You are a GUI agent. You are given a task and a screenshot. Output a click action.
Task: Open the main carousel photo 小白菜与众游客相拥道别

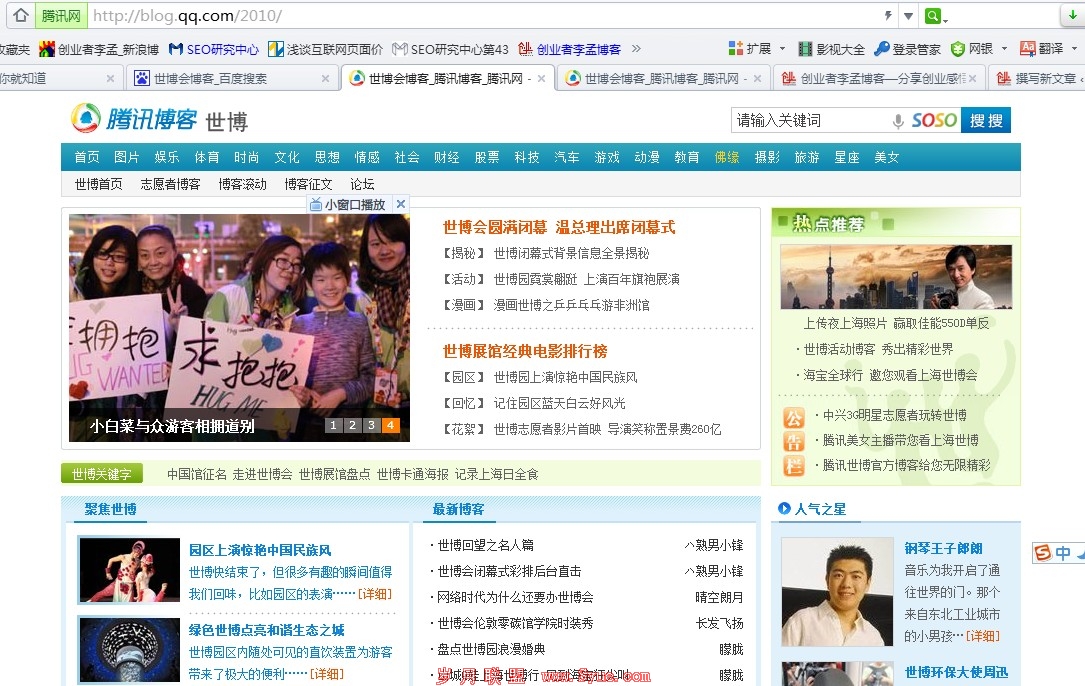click(x=239, y=327)
